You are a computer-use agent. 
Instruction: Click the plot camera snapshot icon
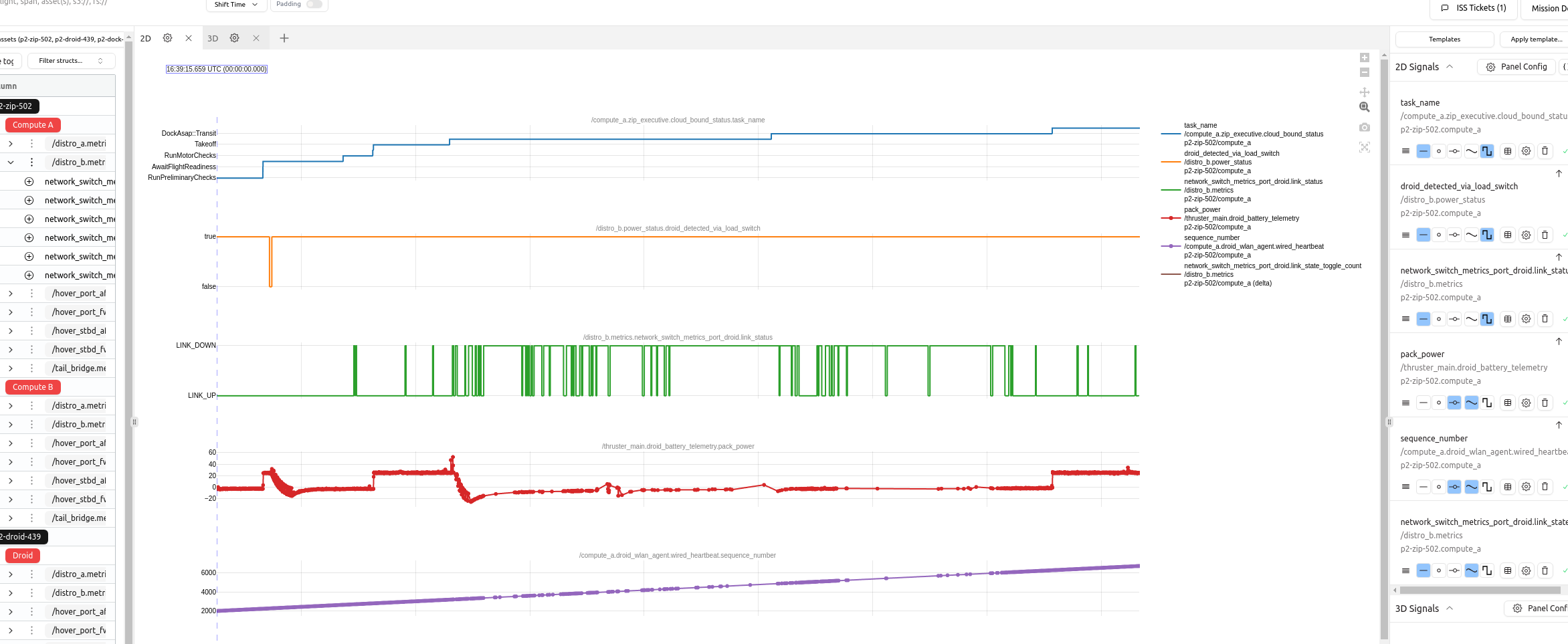[1365, 127]
